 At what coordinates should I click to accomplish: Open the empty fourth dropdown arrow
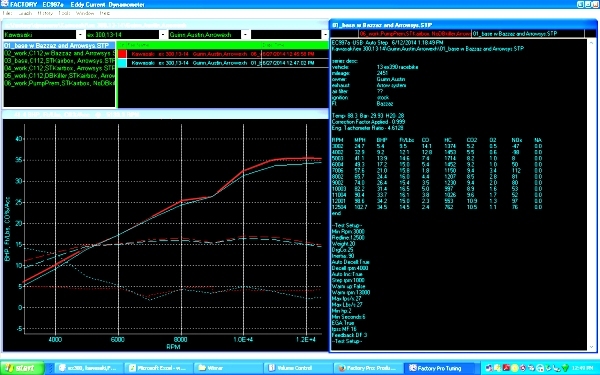(325, 35)
